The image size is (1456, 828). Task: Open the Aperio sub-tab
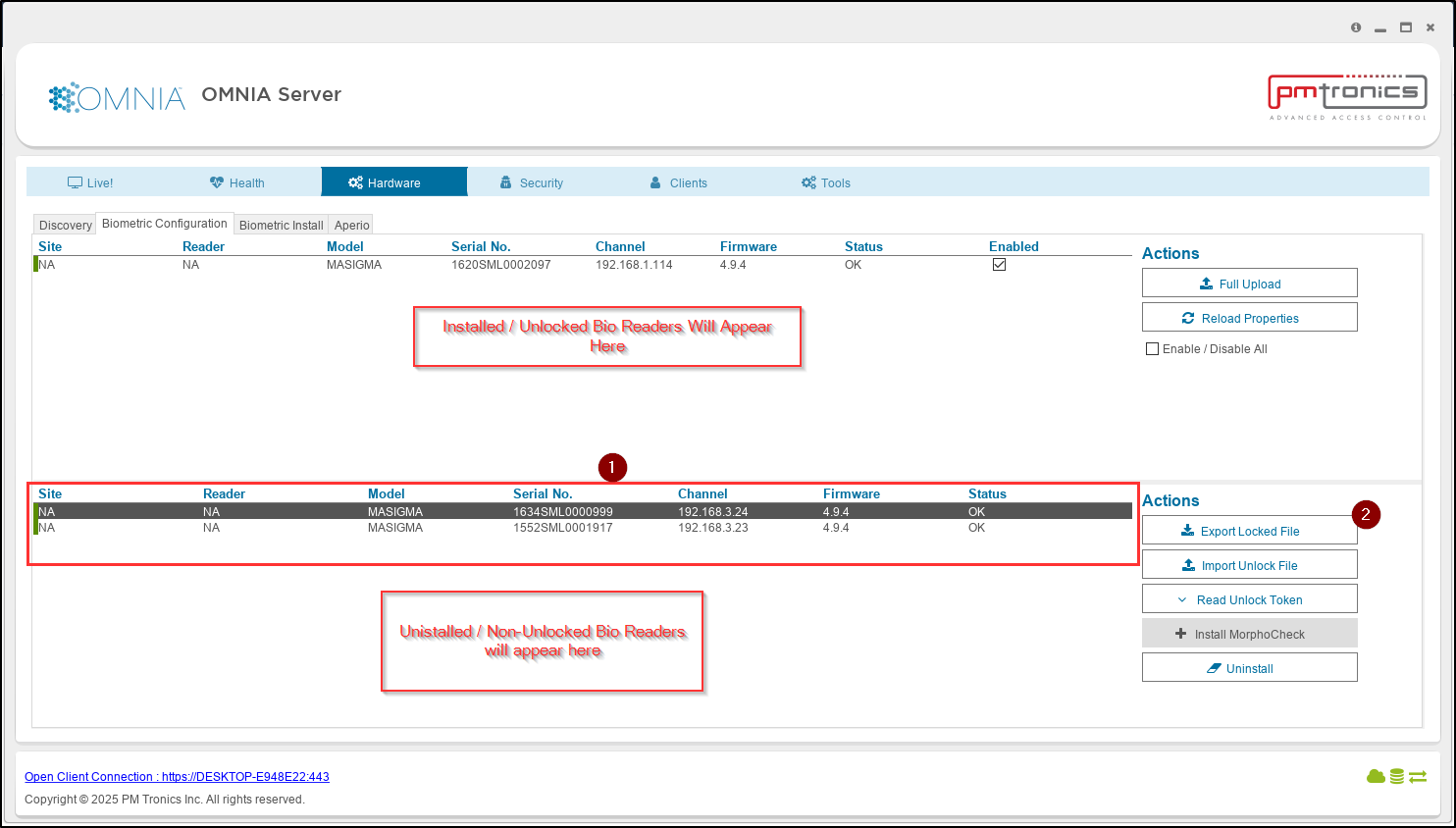tap(351, 225)
